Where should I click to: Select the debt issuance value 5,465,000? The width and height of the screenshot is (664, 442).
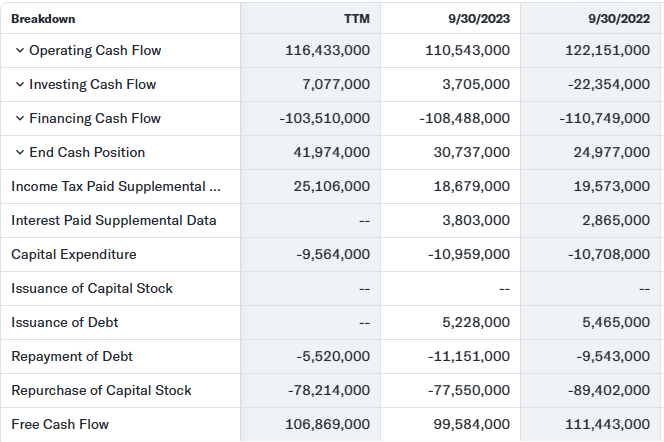616,322
